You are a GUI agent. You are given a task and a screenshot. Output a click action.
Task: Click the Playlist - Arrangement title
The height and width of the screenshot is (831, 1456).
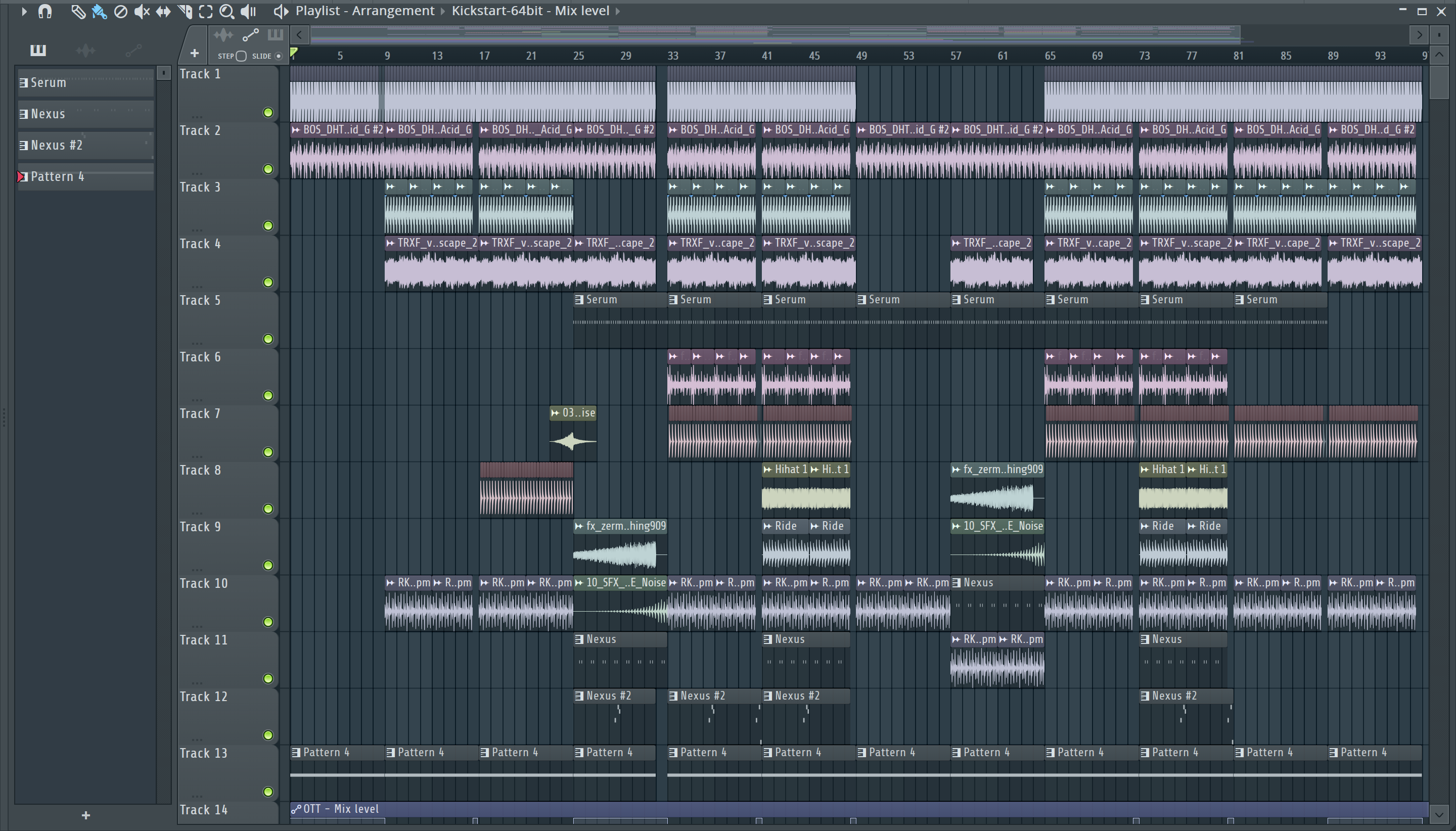pos(365,11)
